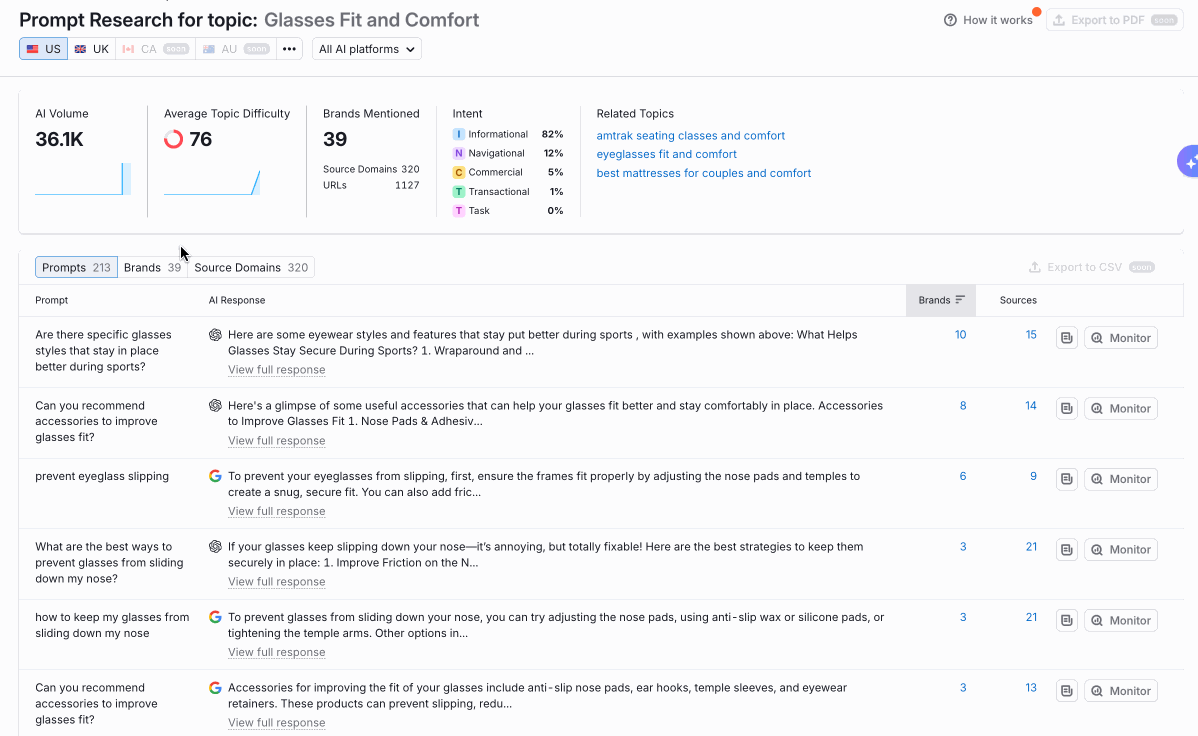Click Google icon in prevent eyeglass slipping row

pos(215,476)
